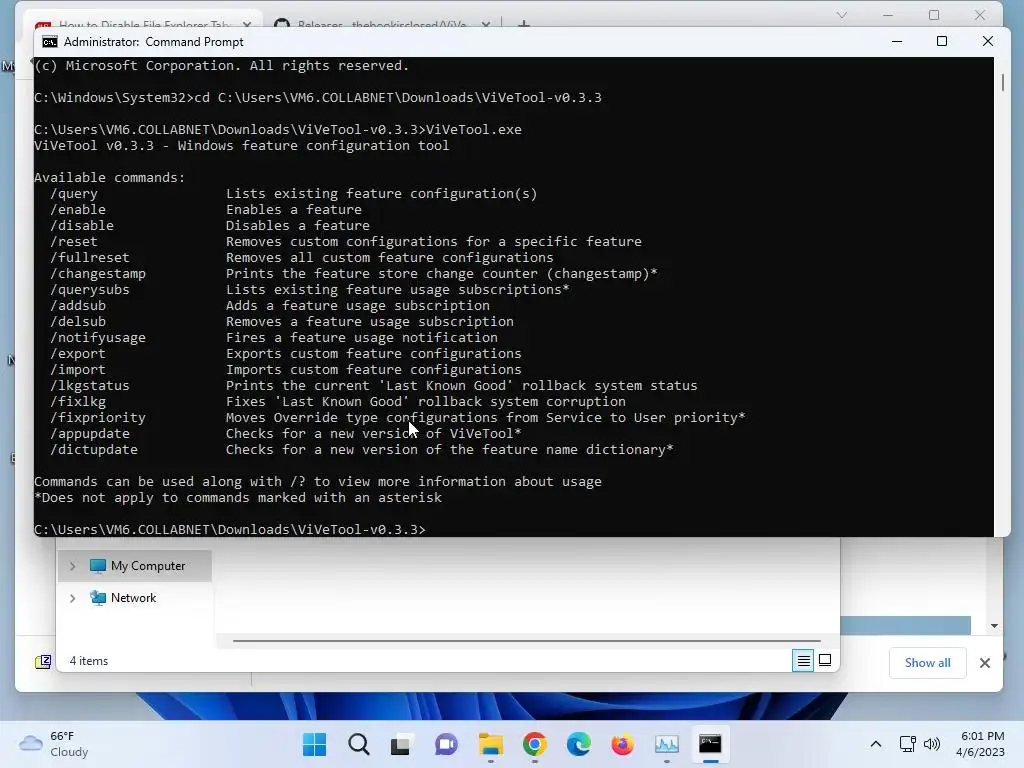Open network settings from the tray
Viewport: 1024px width, 768px height.
[907, 744]
